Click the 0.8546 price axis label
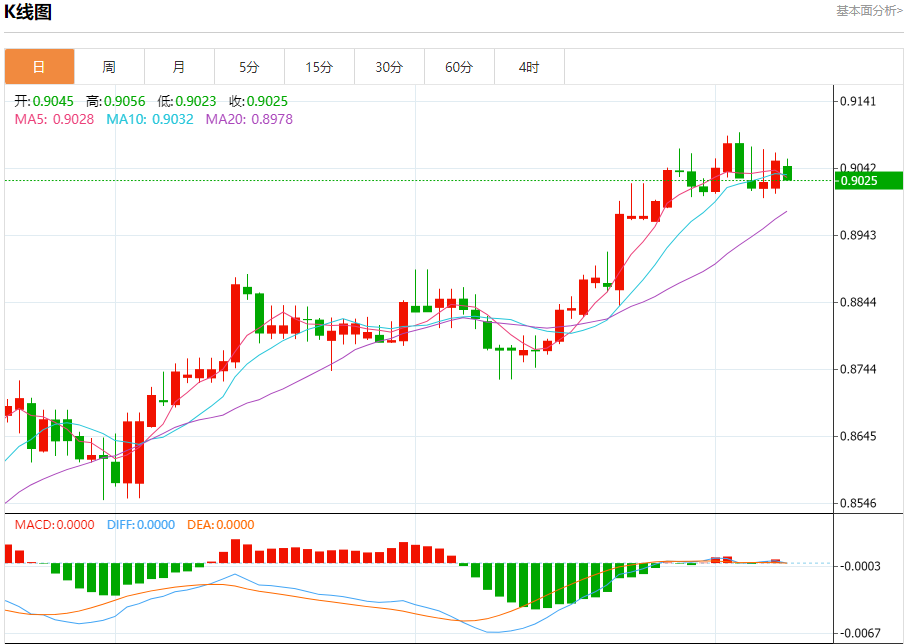The width and height of the screenshot is (910, 644). 858,503
